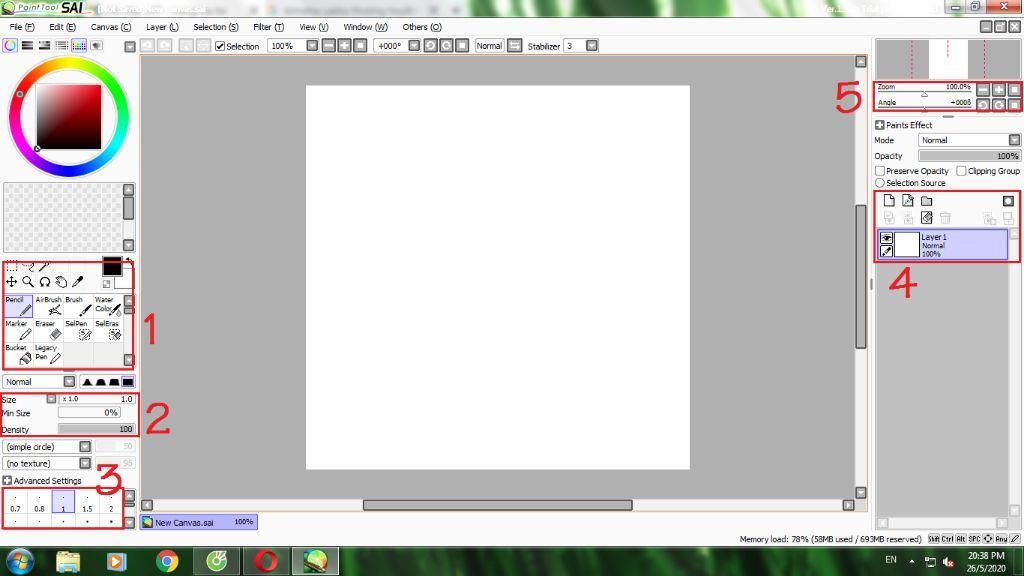The height and width of the screenshot is (576, 1024).
Task: Select the Marker tool
Action: click(x=18, y=330)
